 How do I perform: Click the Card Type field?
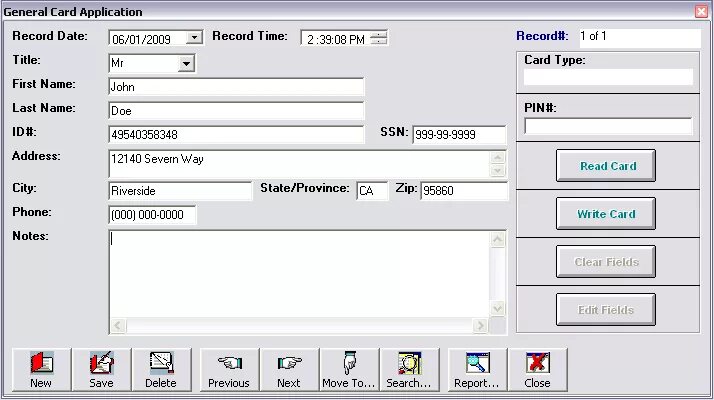[608, 77]
